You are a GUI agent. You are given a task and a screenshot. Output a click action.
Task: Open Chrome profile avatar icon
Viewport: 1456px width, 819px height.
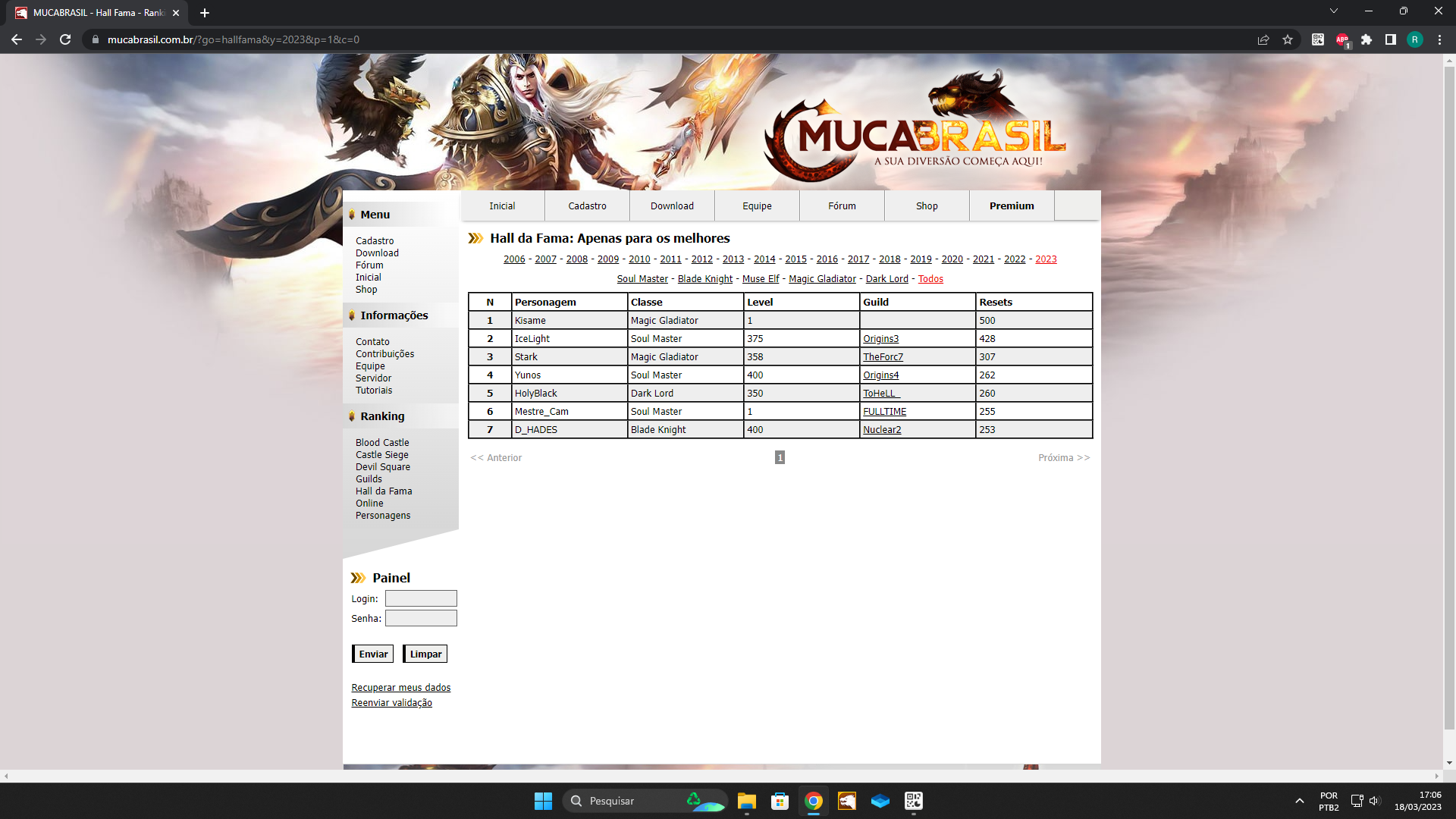pyautogui.click(x=1415, y=39)
